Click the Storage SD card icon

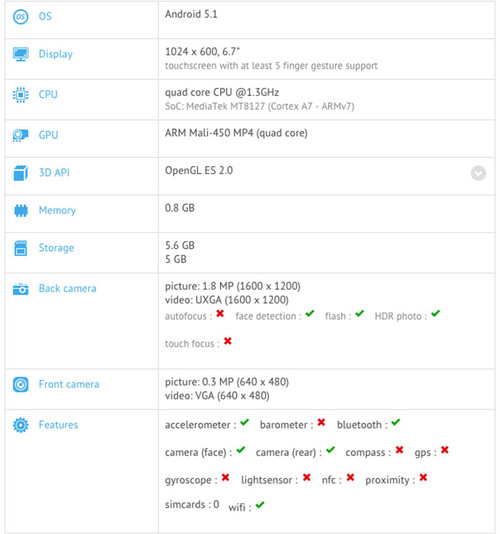[20, 248]
